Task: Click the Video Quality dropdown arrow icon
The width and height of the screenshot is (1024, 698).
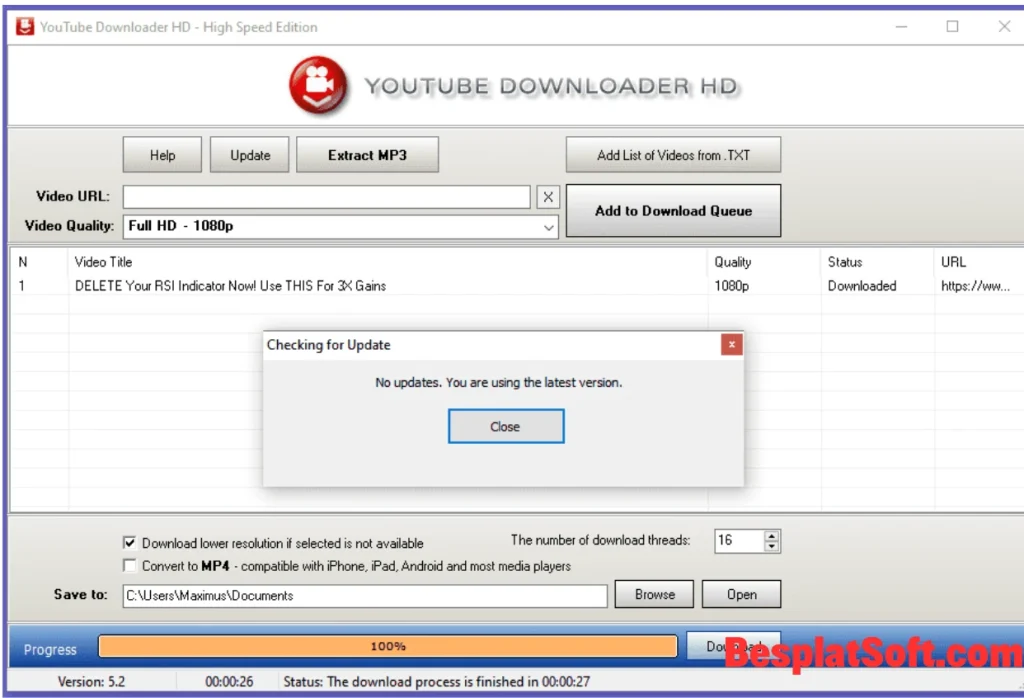Action: (548, 227)
